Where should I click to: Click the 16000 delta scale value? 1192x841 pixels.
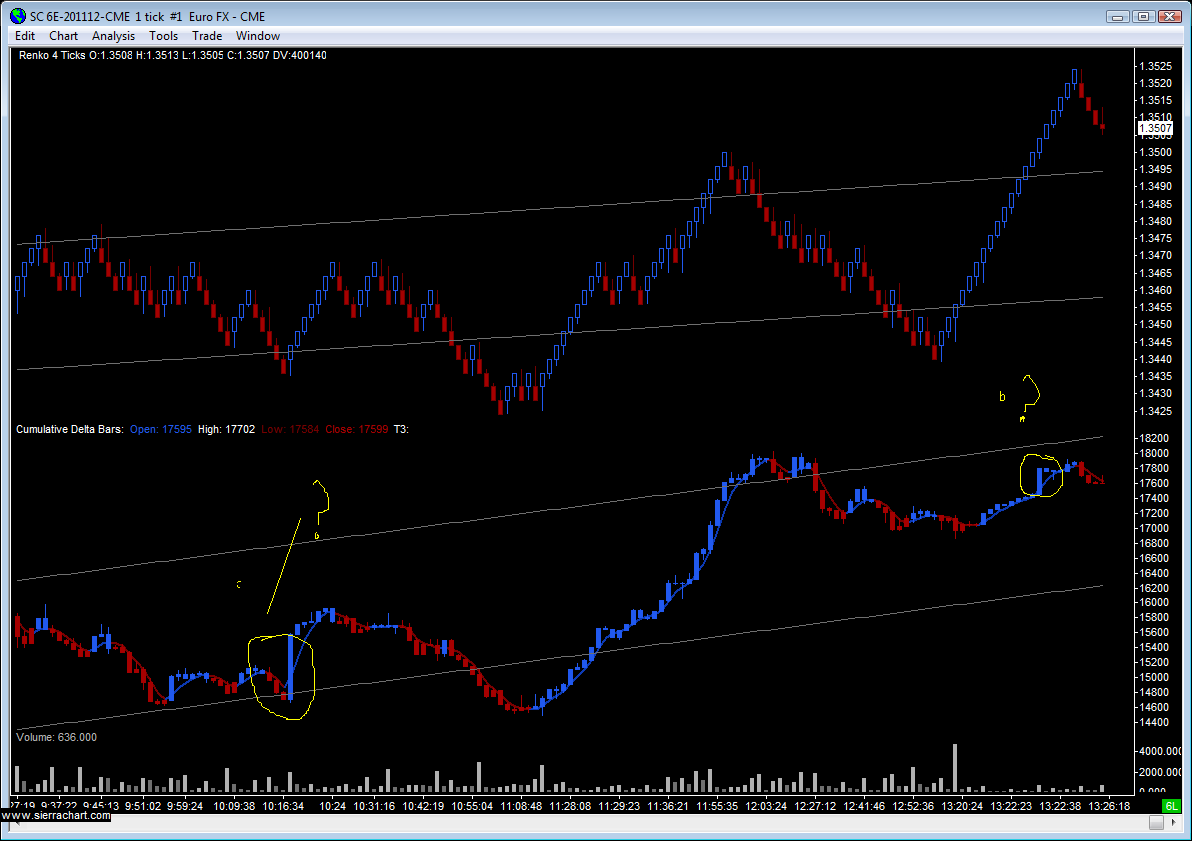tap(1154, 602)
